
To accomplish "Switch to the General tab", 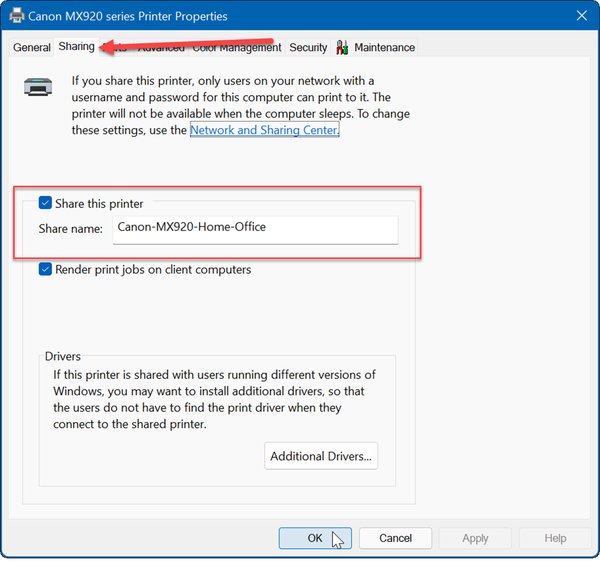I will (32, 47).
